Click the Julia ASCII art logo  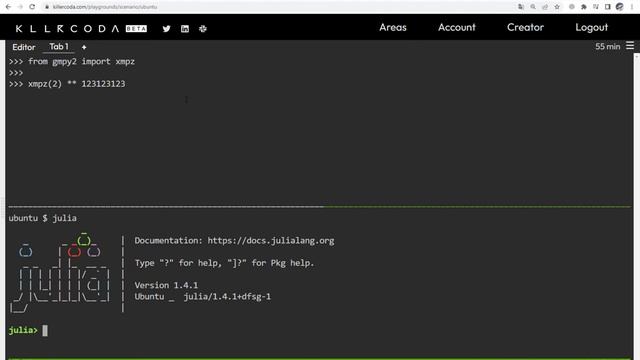(x=60, y=273)
